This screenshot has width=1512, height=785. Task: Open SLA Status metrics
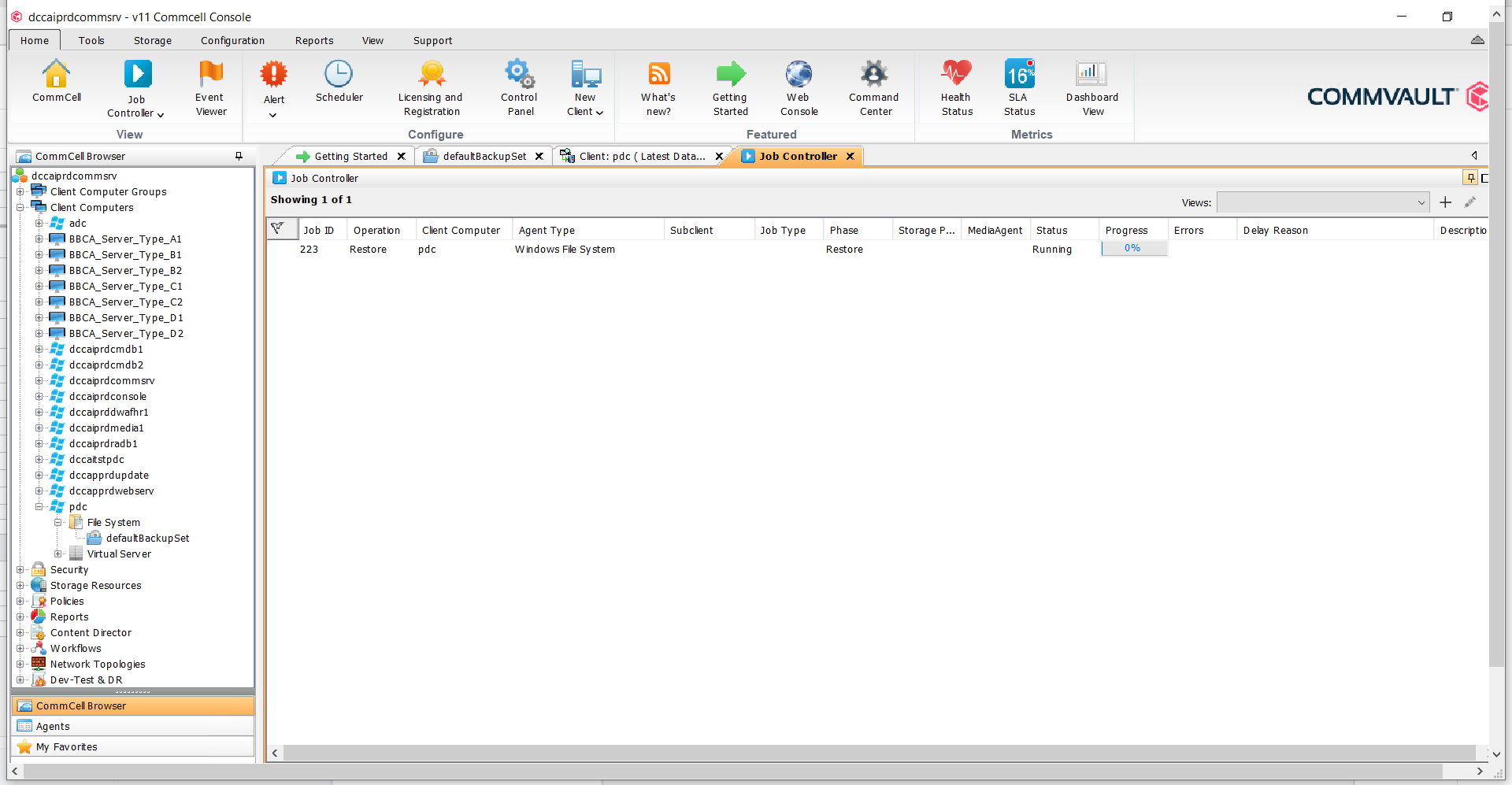(1019, 88)
